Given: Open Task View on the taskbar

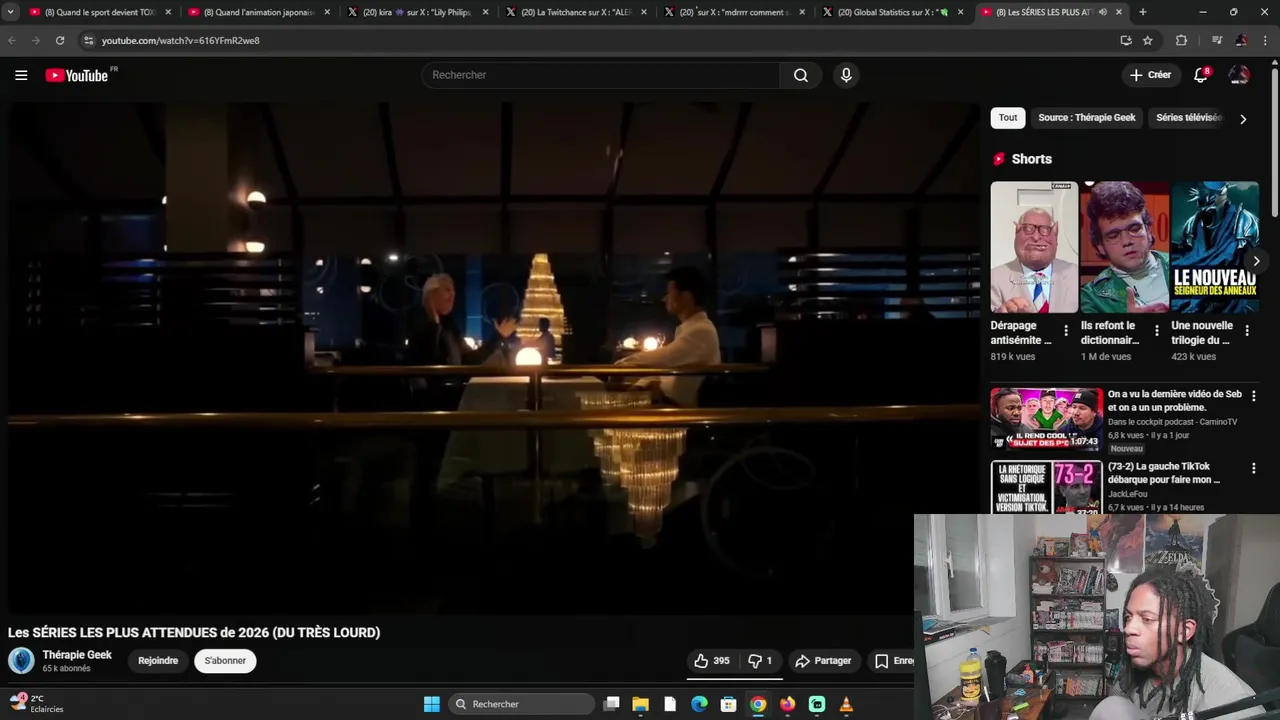Looking at the screenshot, I should click(x=612, y=704).
